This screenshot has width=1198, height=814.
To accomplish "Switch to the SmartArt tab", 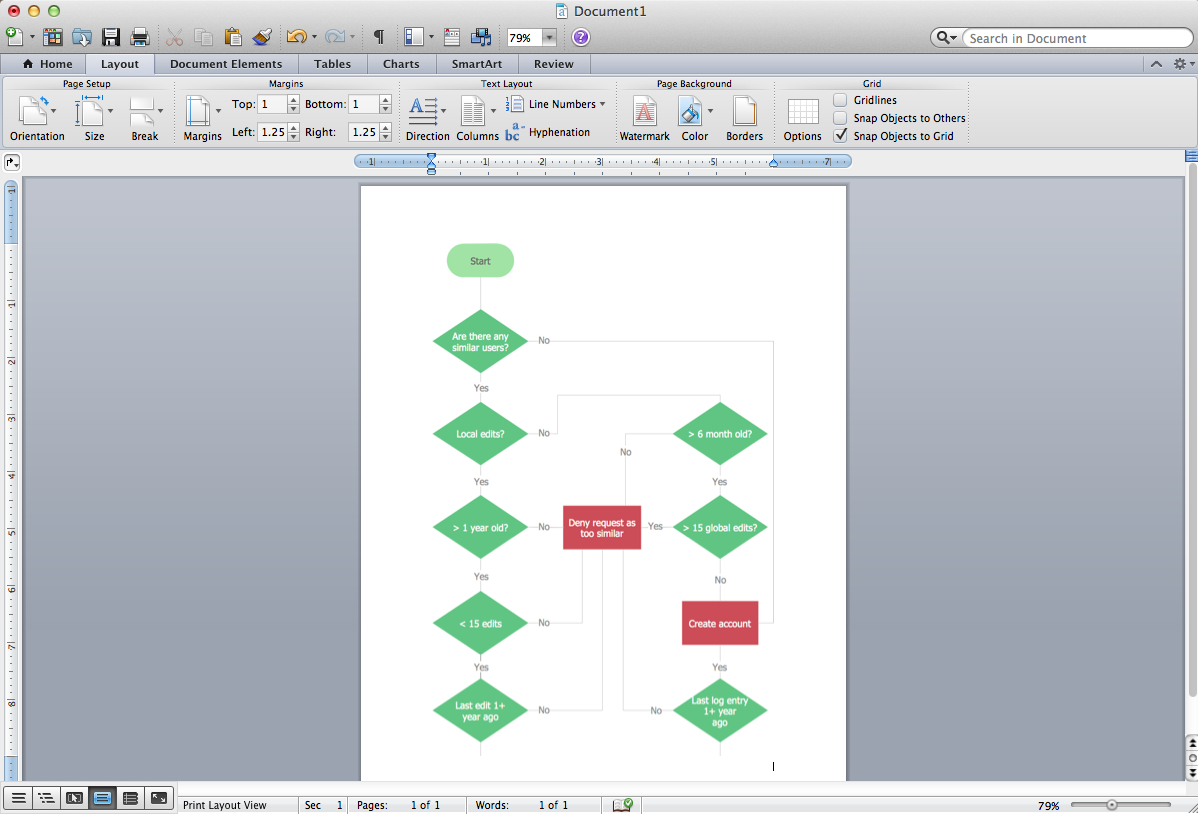I will point(477,64).
